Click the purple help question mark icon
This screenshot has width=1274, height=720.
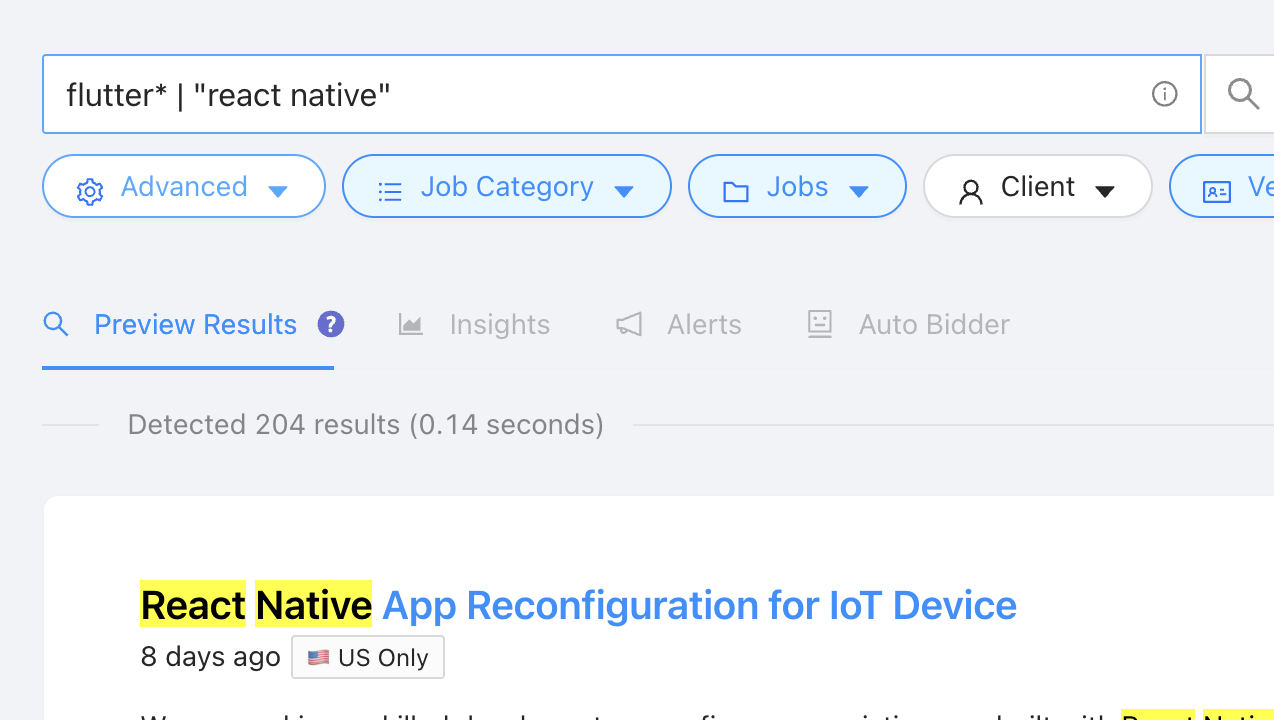pyautogui.click(x=331, y=324)
